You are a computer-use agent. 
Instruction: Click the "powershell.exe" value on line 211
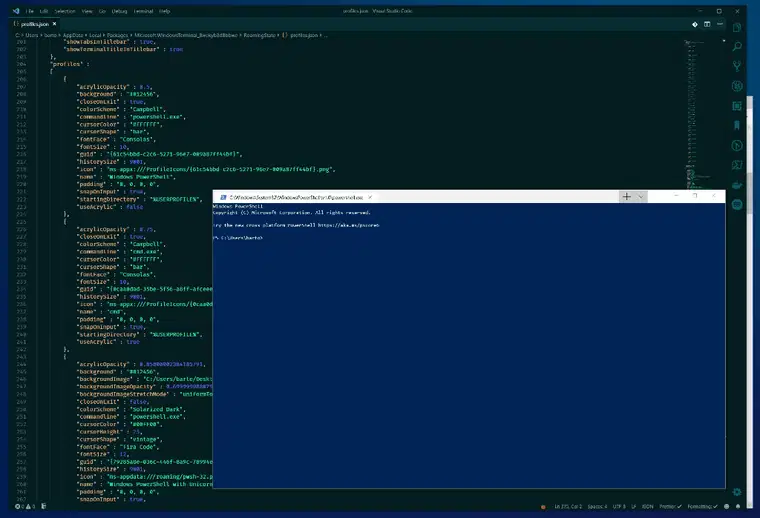[155, 117]
